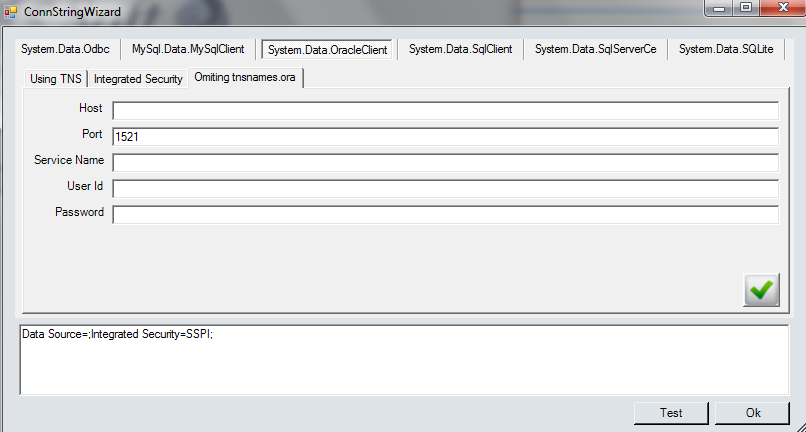
Task: Click into the Password field
Action: tap(446, 214)
